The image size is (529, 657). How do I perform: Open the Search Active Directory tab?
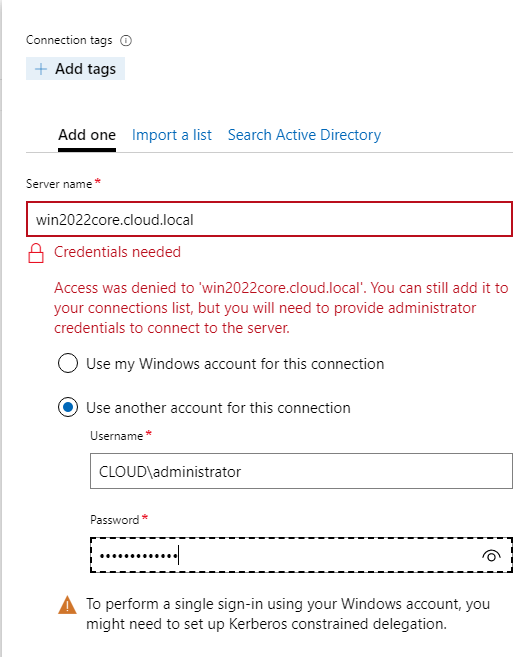tap(304, 135)
